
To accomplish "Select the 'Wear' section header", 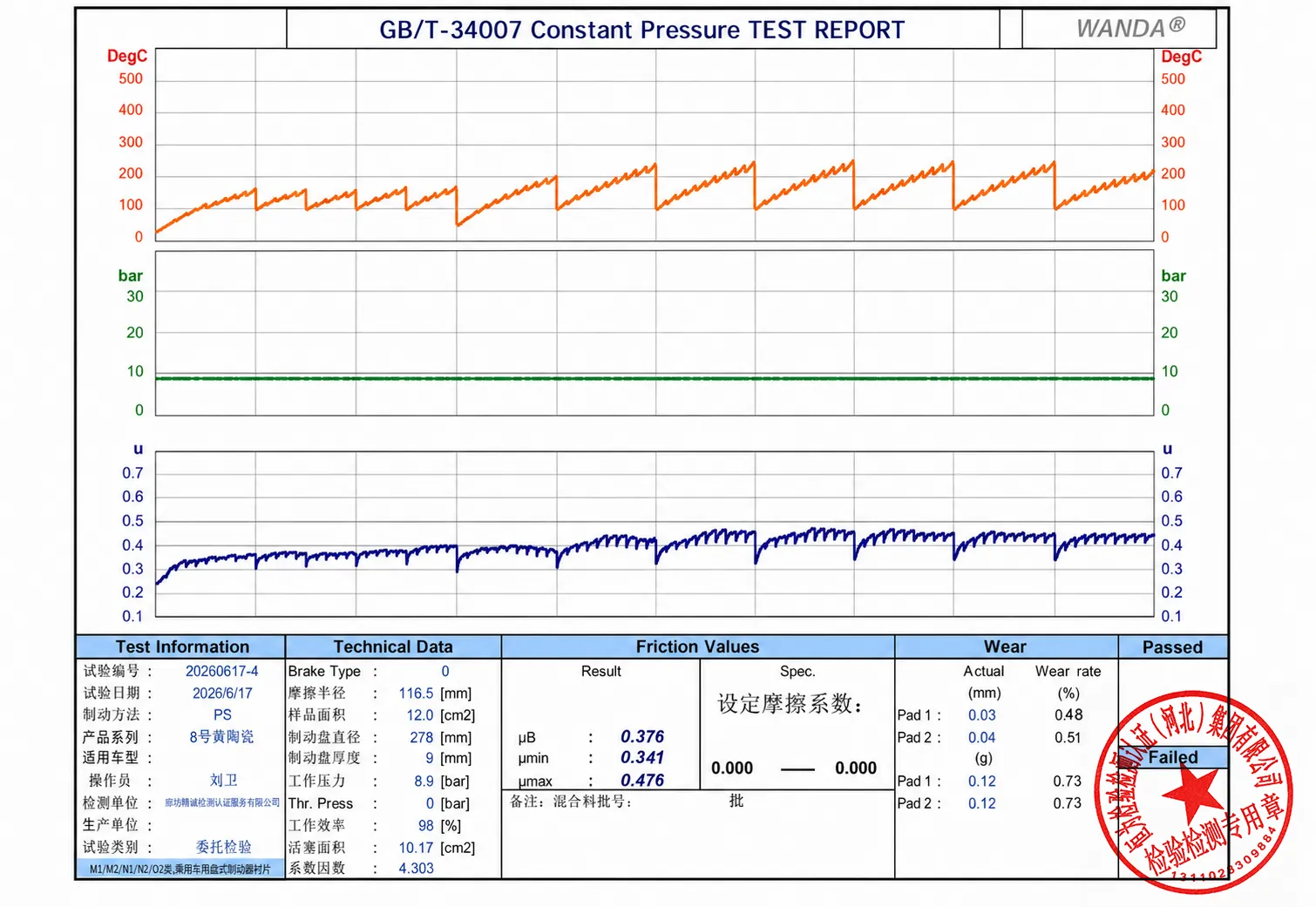I will [1005, 646].
